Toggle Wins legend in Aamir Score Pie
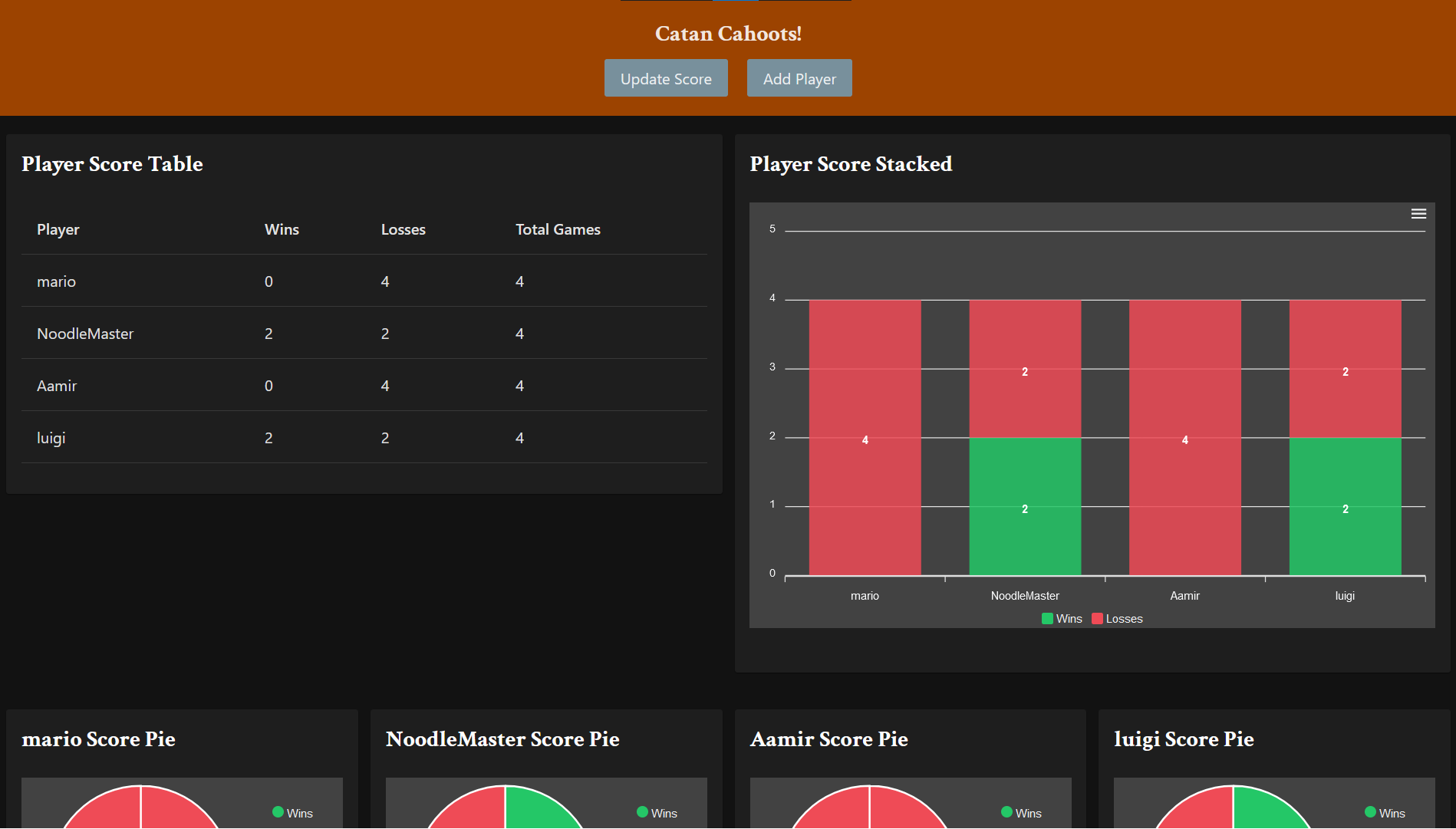This screenshot has width=1456, height=829. 1021,813
